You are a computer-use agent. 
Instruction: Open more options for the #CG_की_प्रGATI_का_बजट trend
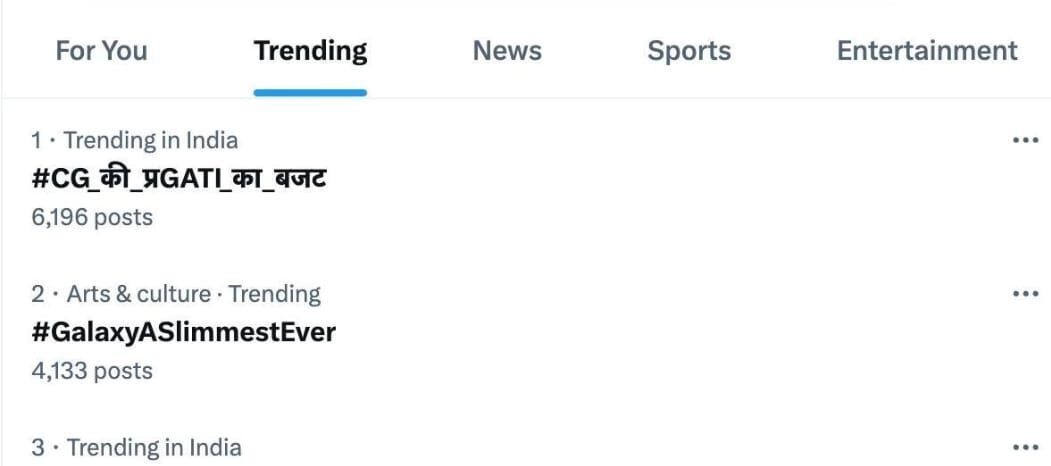pyautogui.click(x=1026, y=141)
